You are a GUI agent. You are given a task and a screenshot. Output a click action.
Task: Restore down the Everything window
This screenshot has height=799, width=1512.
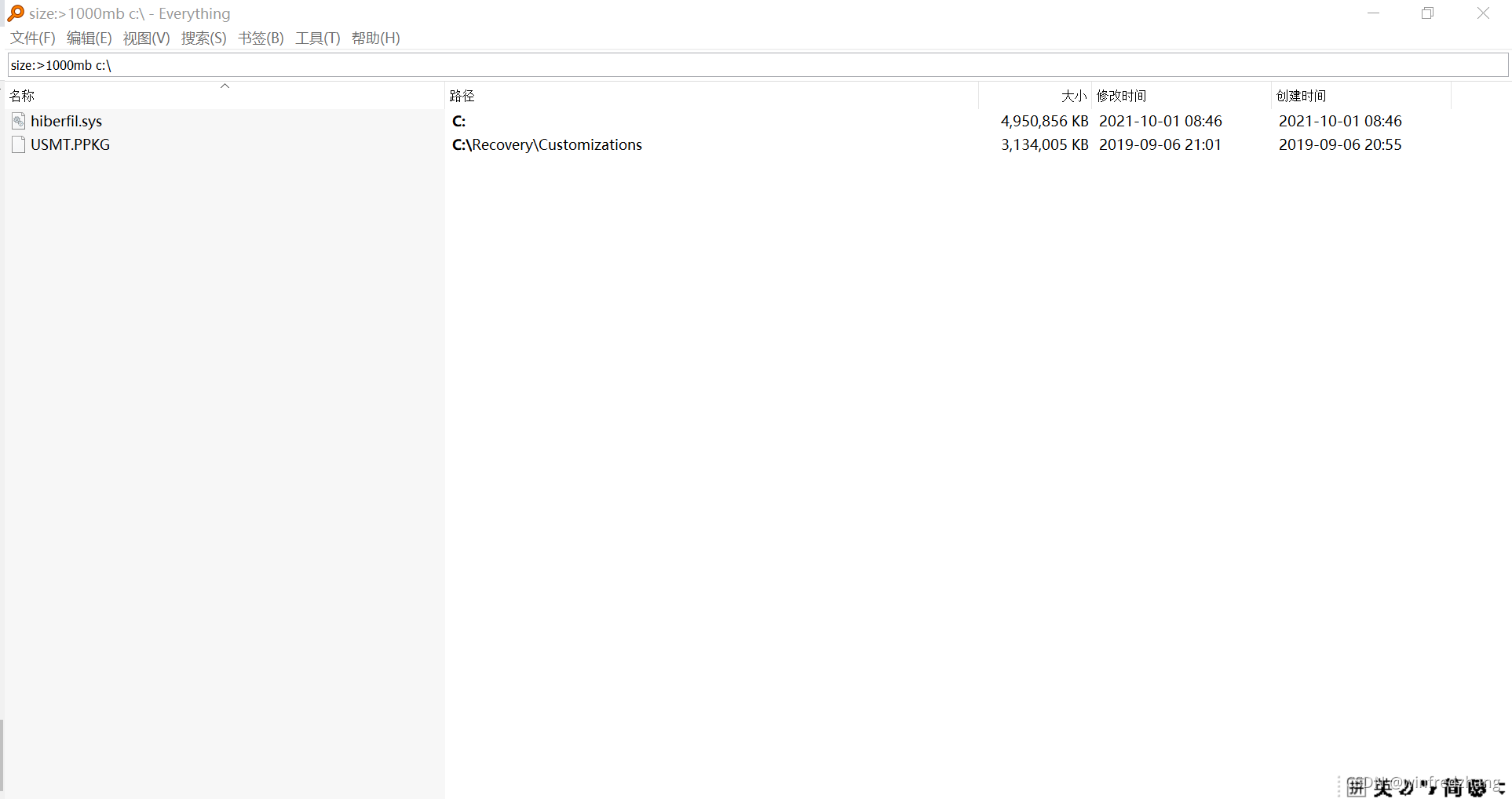1428,13
